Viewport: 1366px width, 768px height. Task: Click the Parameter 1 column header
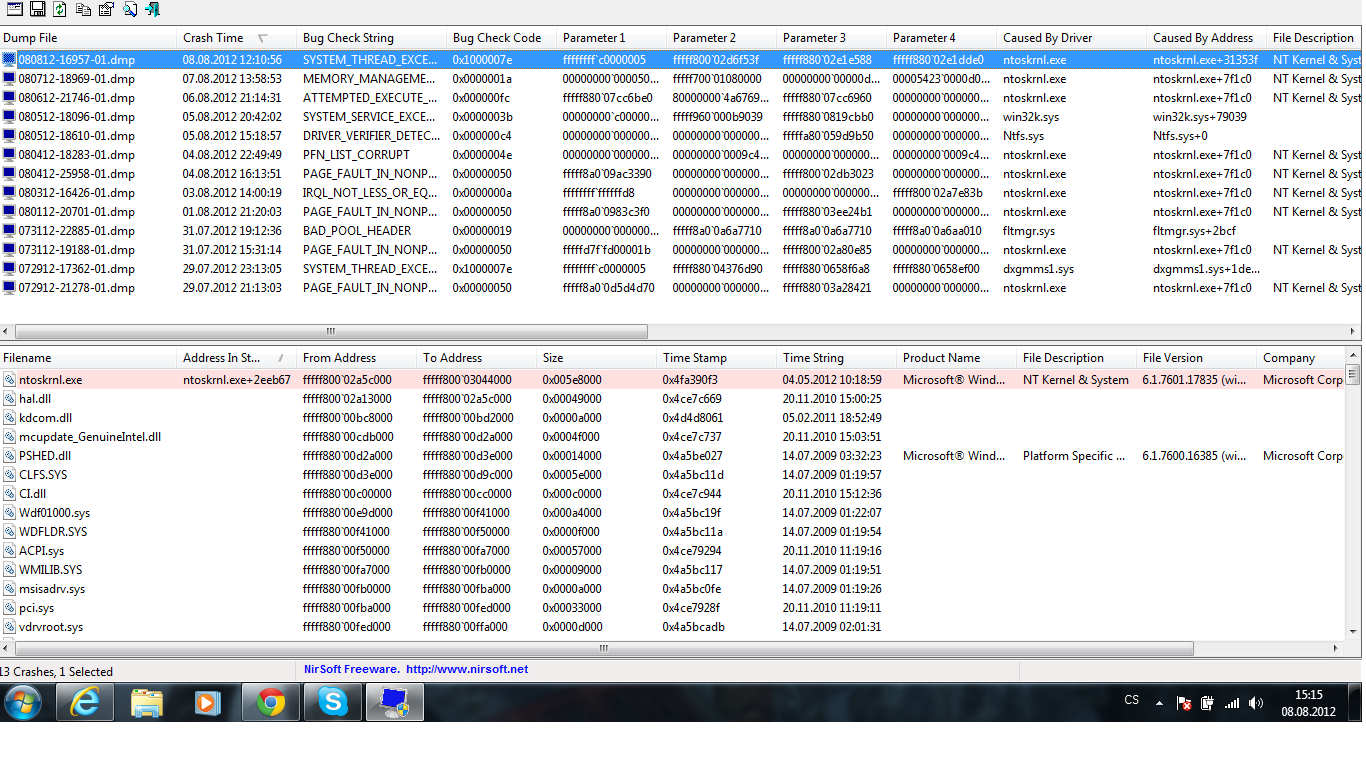point(613,38)
